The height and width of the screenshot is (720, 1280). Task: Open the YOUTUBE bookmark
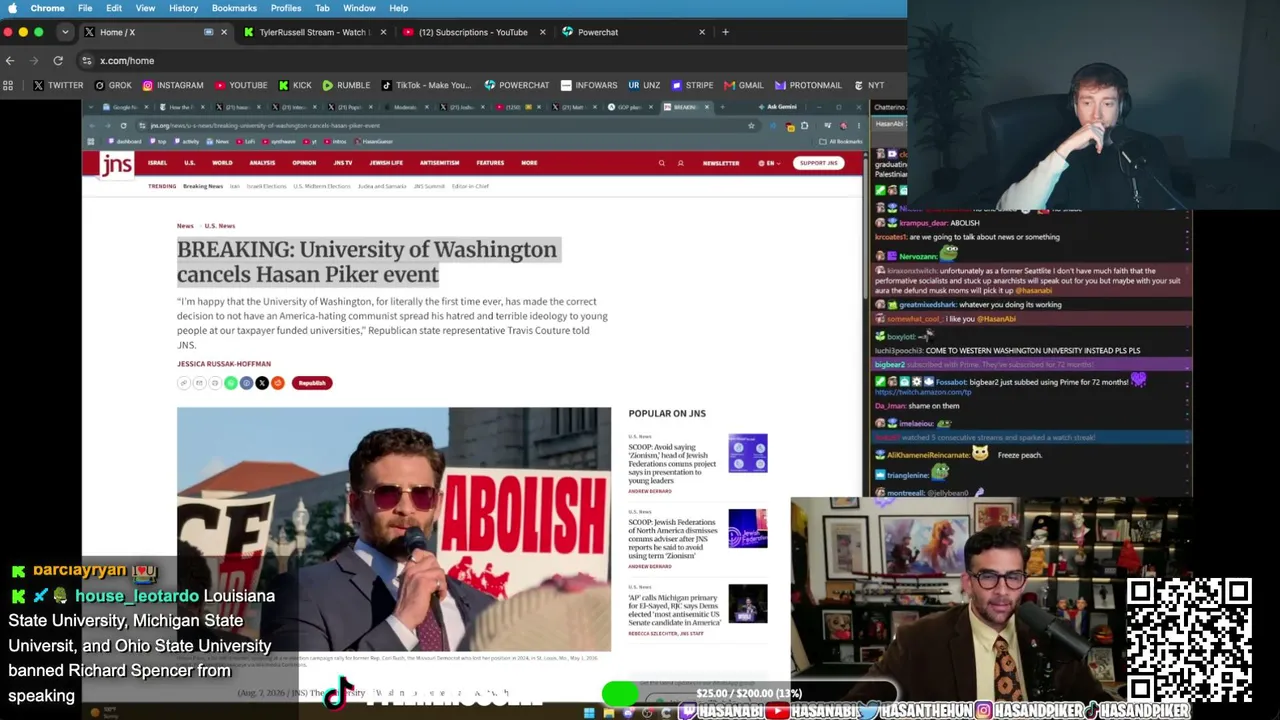(241, 85)
